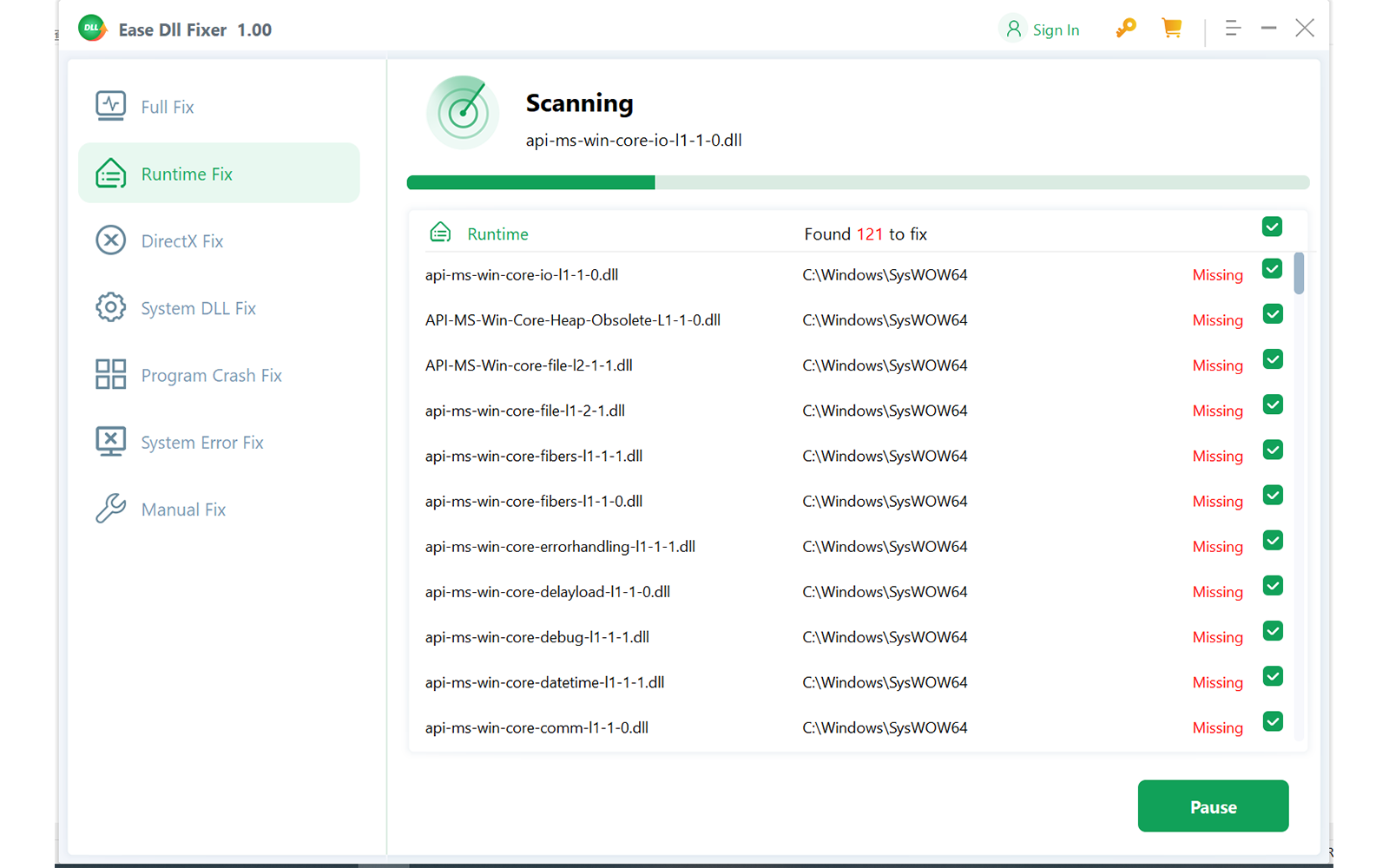Select API-MS-Win-Core-Heap-Obsolete-L1-1-0.dll file name
Viewport: 1389px width, 868px height.
point(573,320)
